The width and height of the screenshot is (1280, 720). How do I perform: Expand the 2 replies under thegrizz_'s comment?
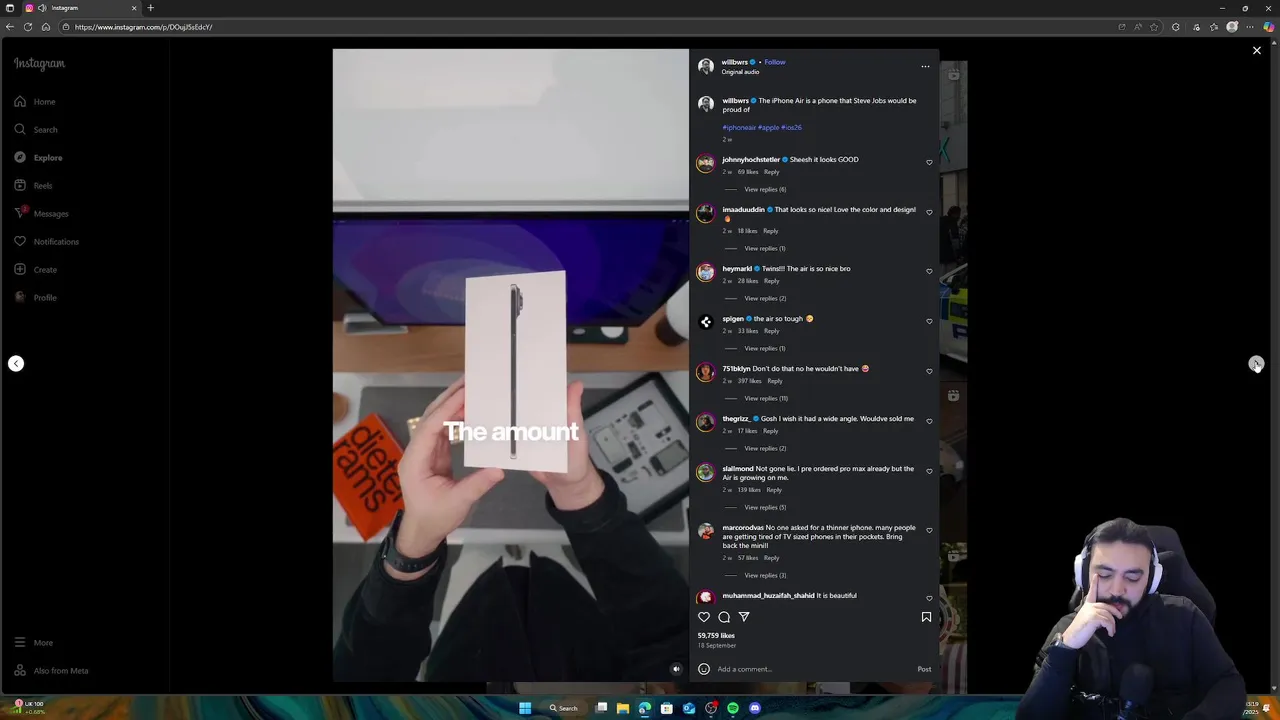pyautogui.click(x=765, y=449)
